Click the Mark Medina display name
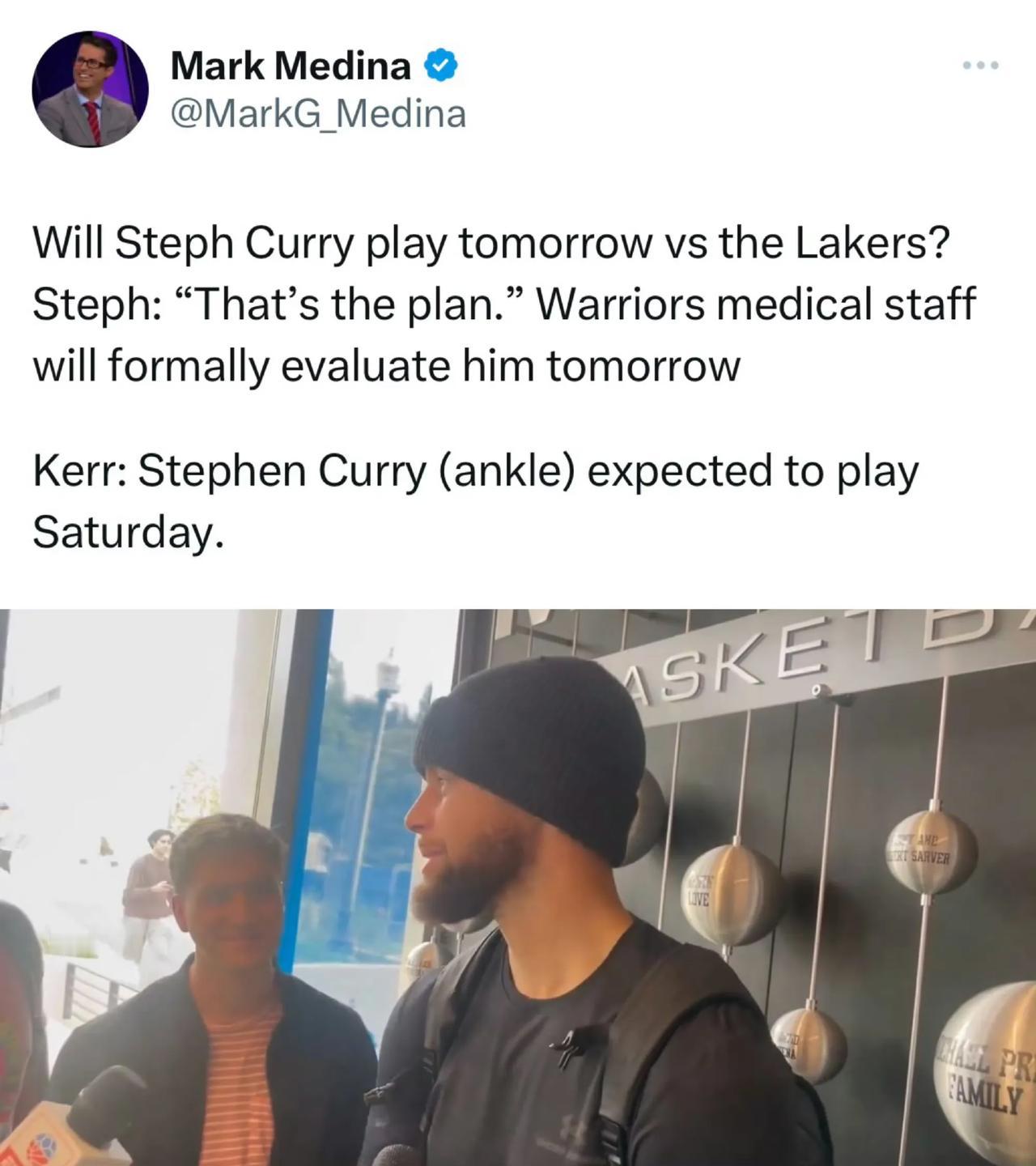This screenshot has width=1036, height=1166. (x=291, y=66)
